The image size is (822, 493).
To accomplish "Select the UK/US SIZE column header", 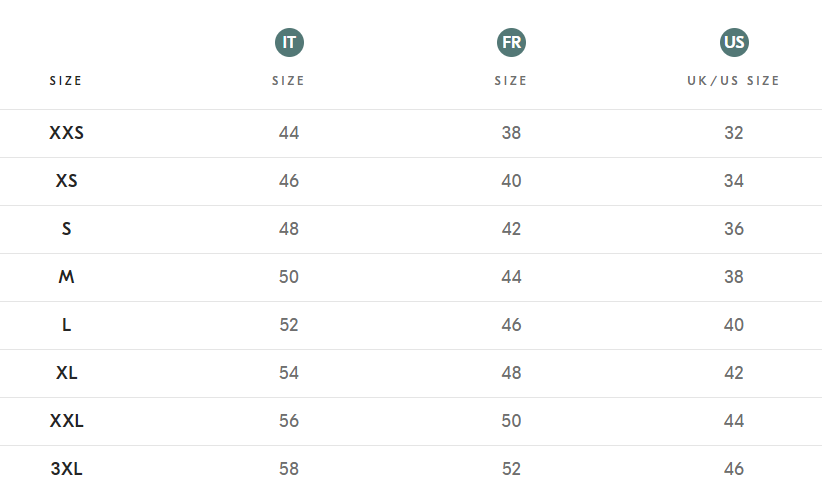I will [733, 81].
